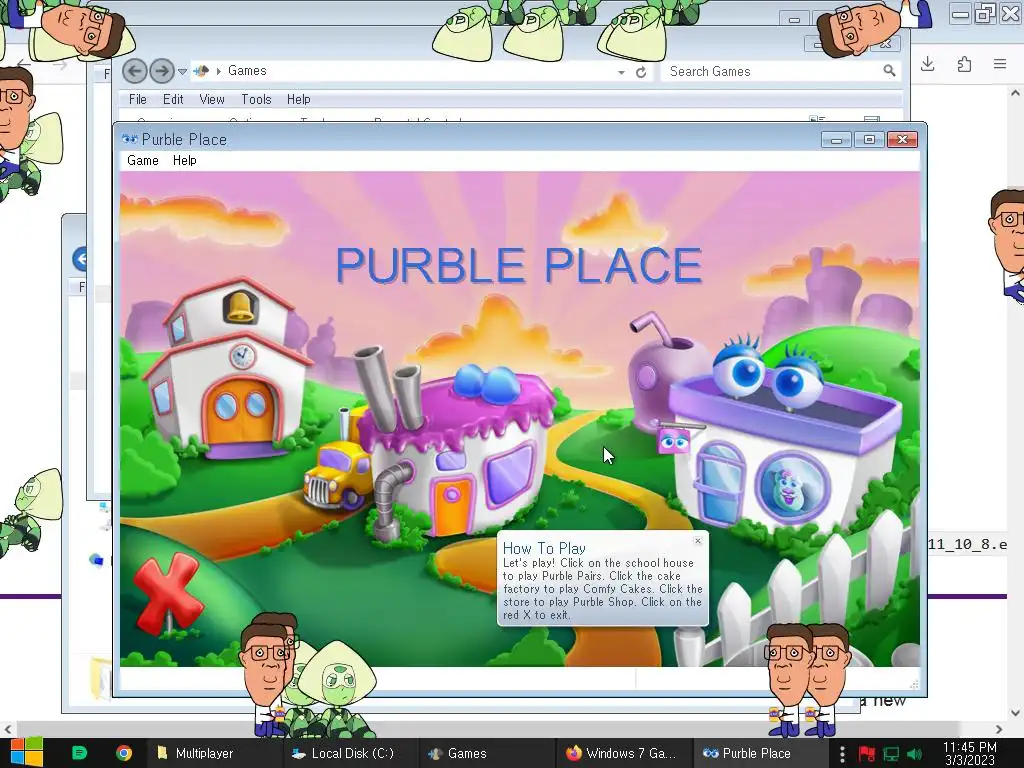
Task: Open Tools menu in Games window
Action: (x=256, y=99)
